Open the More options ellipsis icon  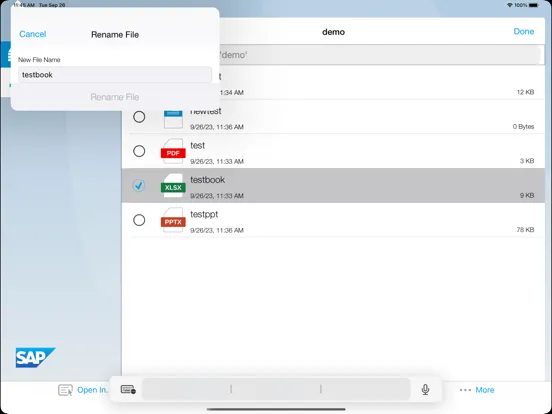(465, 390)
